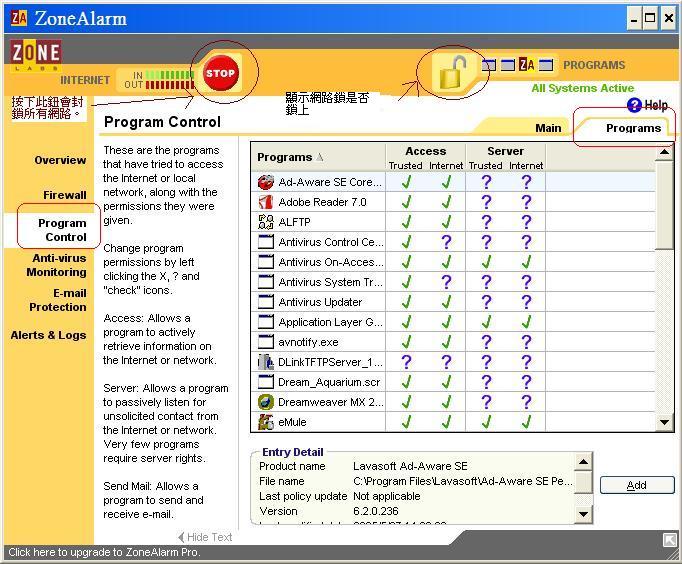Screen dimensions: 682x564
Task: Click the resize icon in bottom-right corner
Action: 669,540
